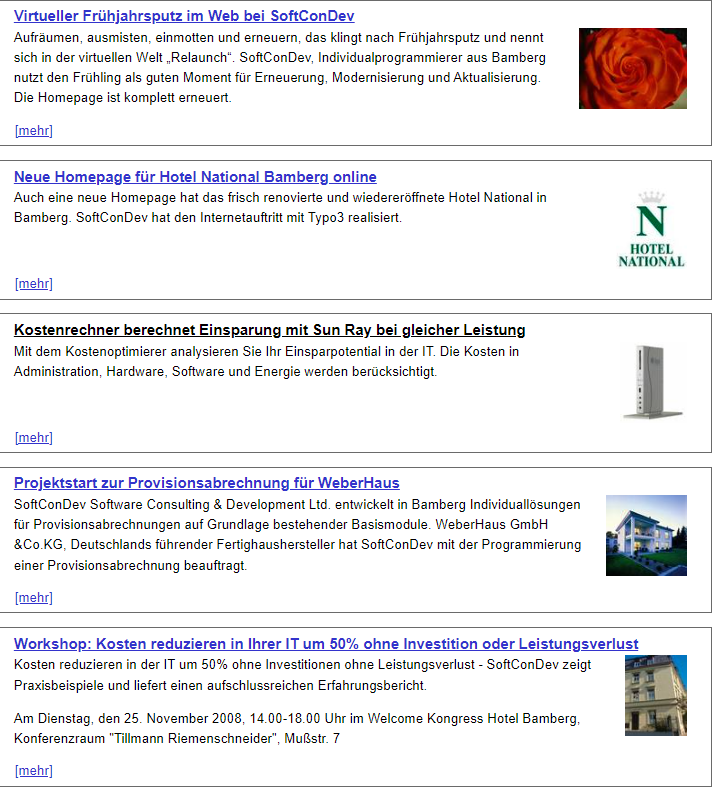The height and width of the screenshot is (787, 712).
Task: Click the WeberHaus house photo
Action: (646, 536)
